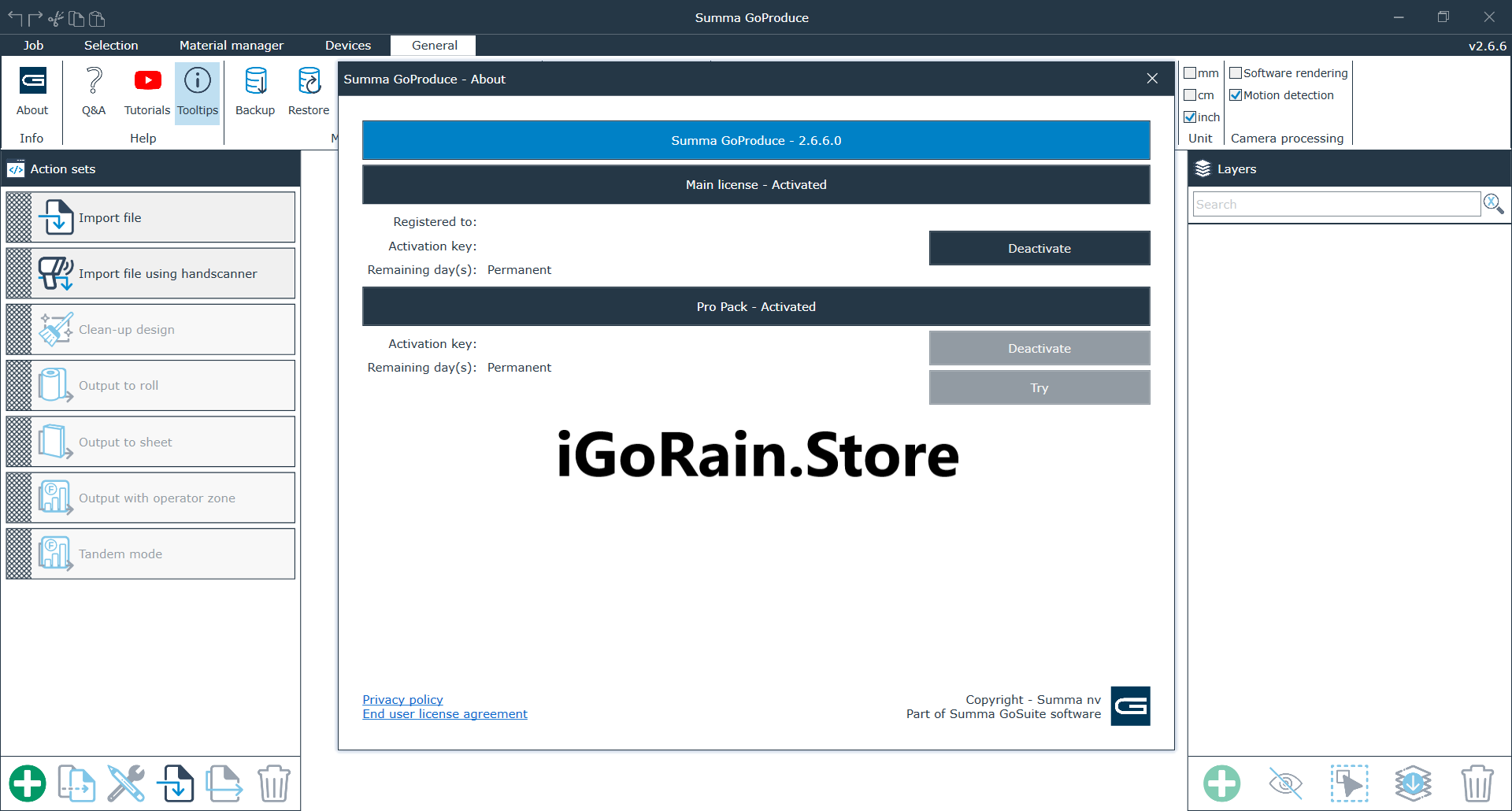
Task: Open the Privacy policy link
Action: 402,699
